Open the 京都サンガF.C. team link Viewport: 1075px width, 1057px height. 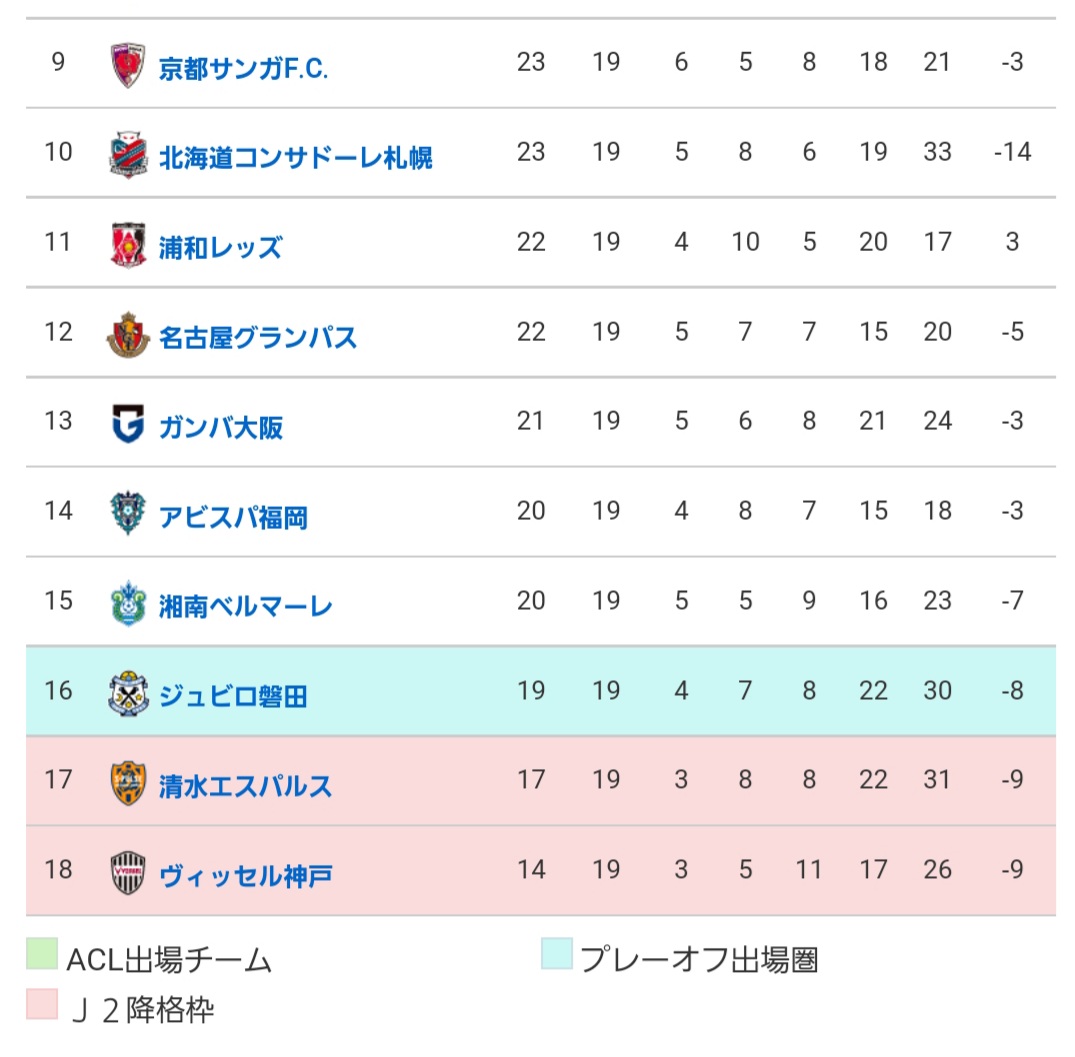point(243,68)
